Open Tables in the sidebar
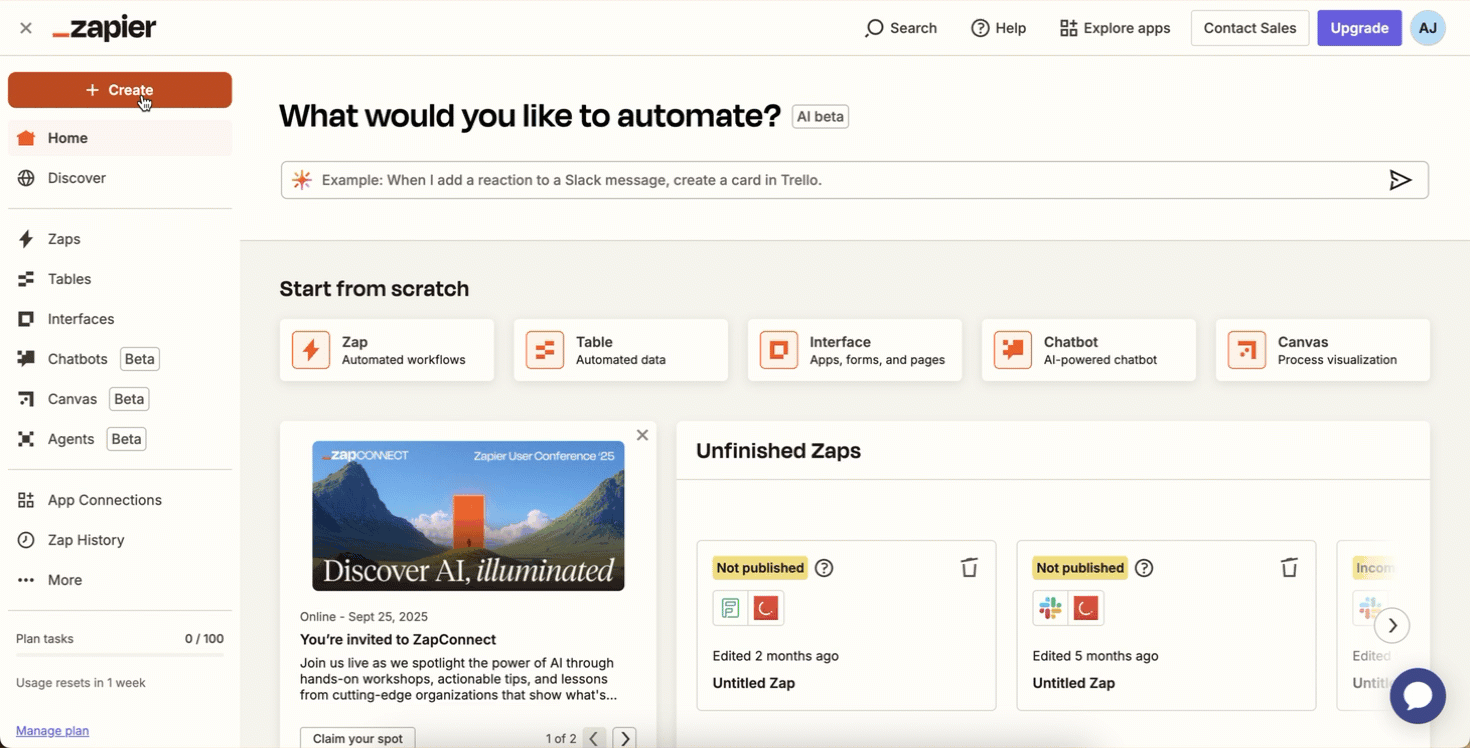 (x=120, y=279)
